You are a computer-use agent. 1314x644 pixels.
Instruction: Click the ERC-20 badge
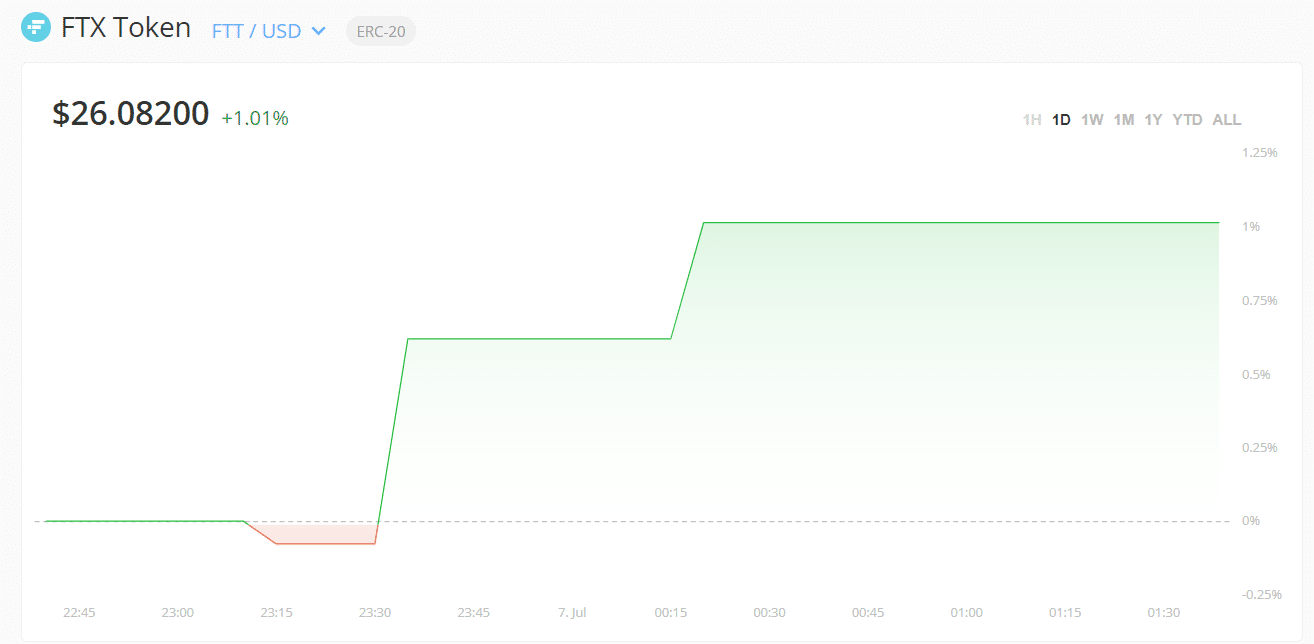(381, 31)
